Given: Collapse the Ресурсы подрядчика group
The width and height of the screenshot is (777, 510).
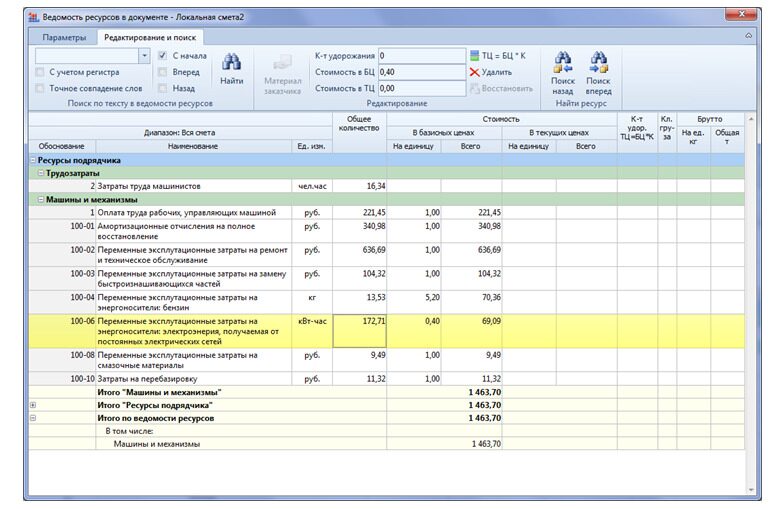Looking at the screenshot, I should pyautogui.click(x=33, y=160).
